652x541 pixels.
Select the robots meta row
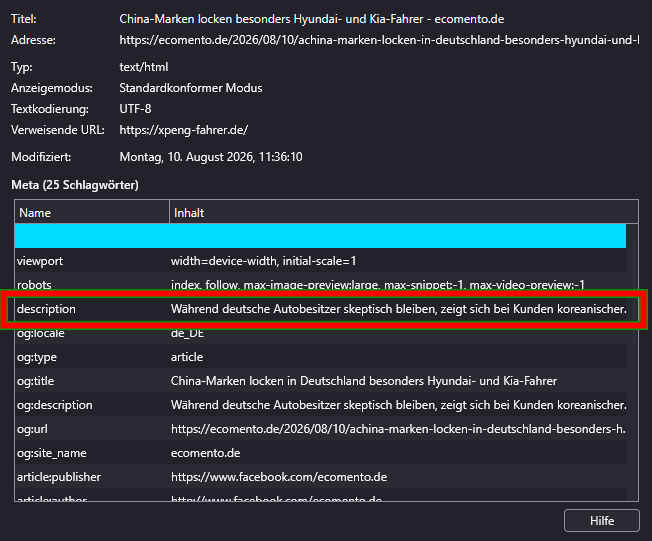tap(320, 285)
